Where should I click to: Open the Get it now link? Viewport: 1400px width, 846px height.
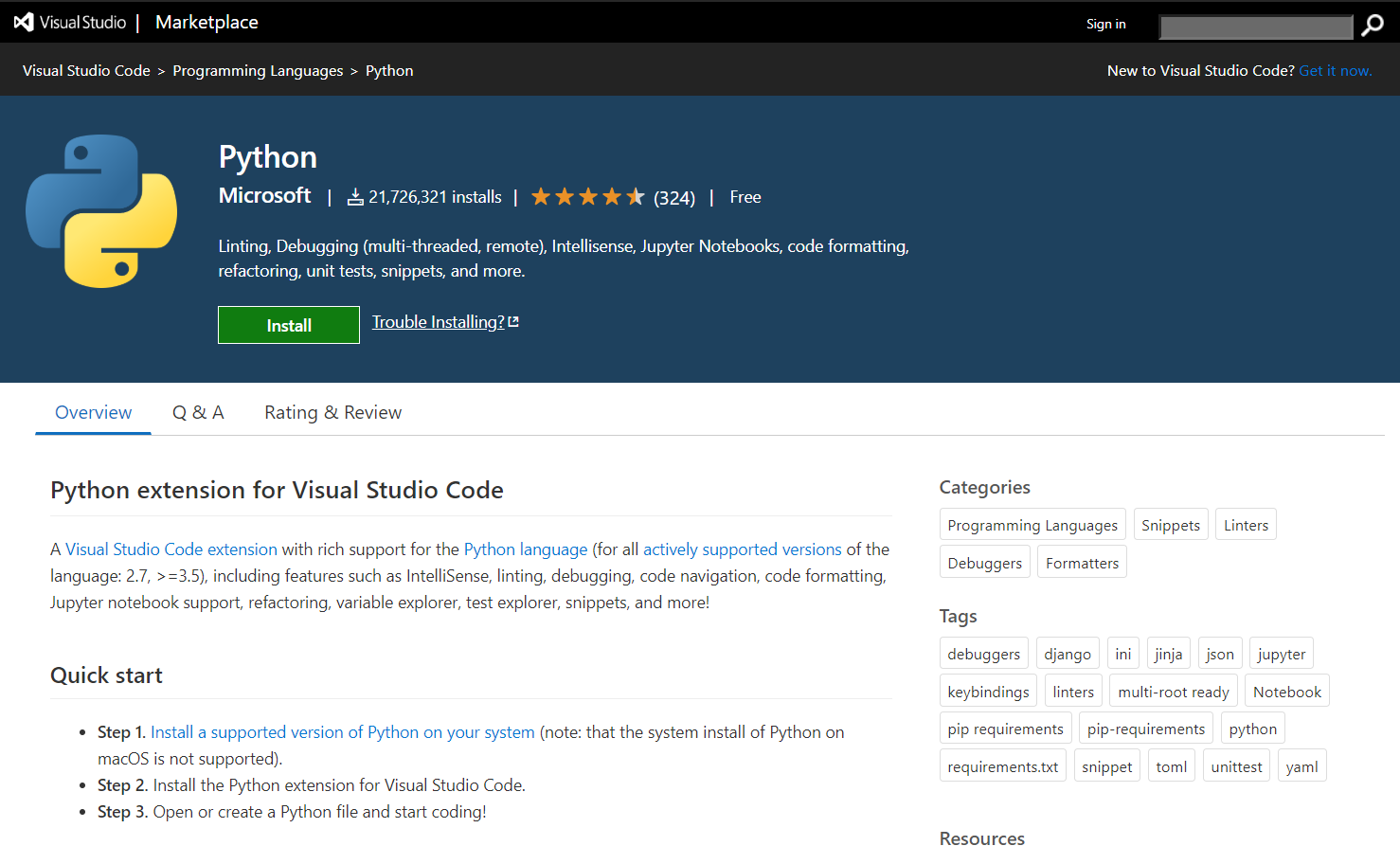1336,70
